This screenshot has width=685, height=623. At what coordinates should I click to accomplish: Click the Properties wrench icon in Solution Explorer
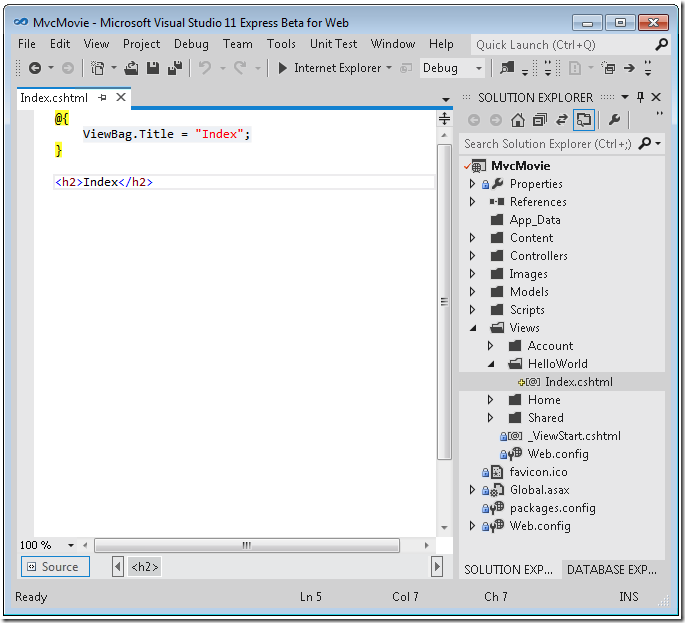pos(614,120)
